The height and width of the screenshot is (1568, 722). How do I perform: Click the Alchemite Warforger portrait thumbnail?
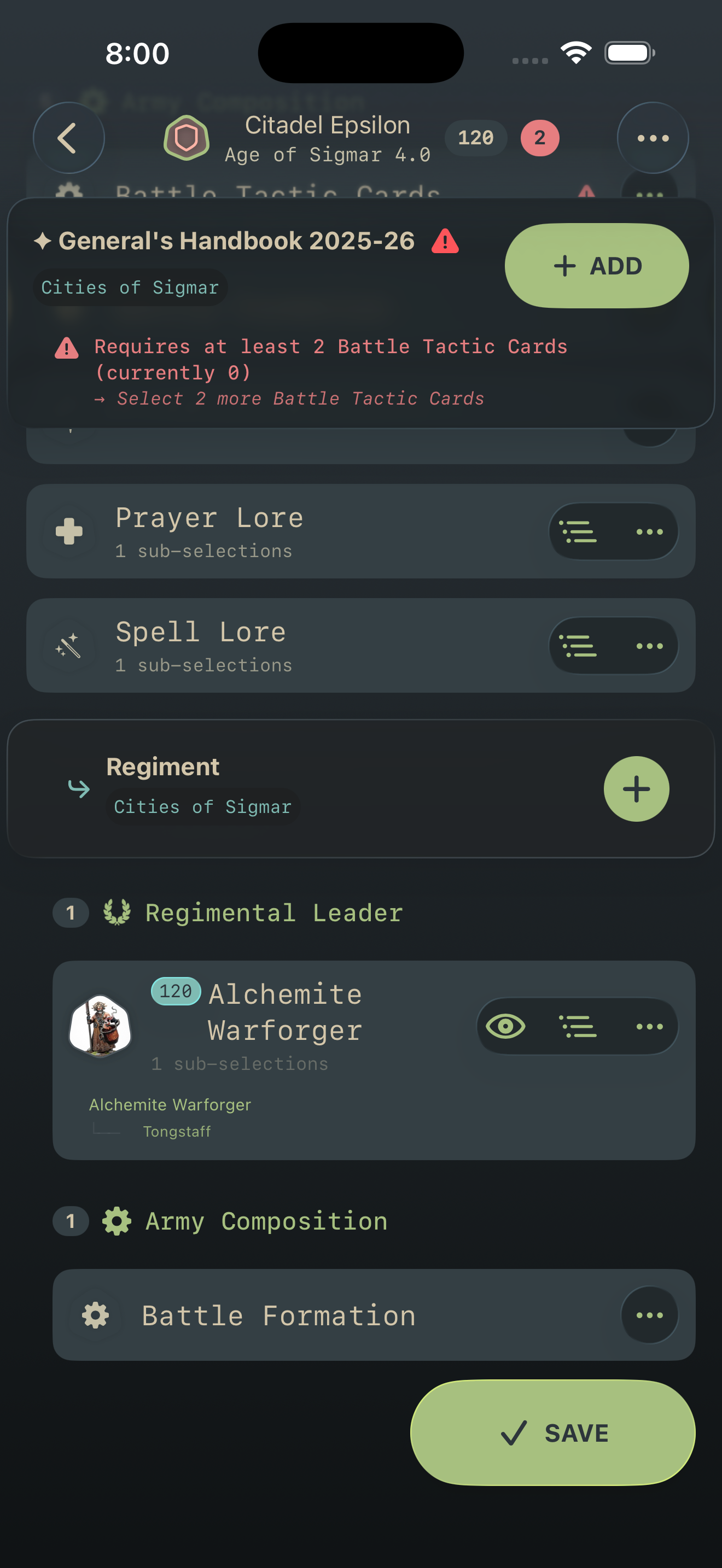point(101,1026)
